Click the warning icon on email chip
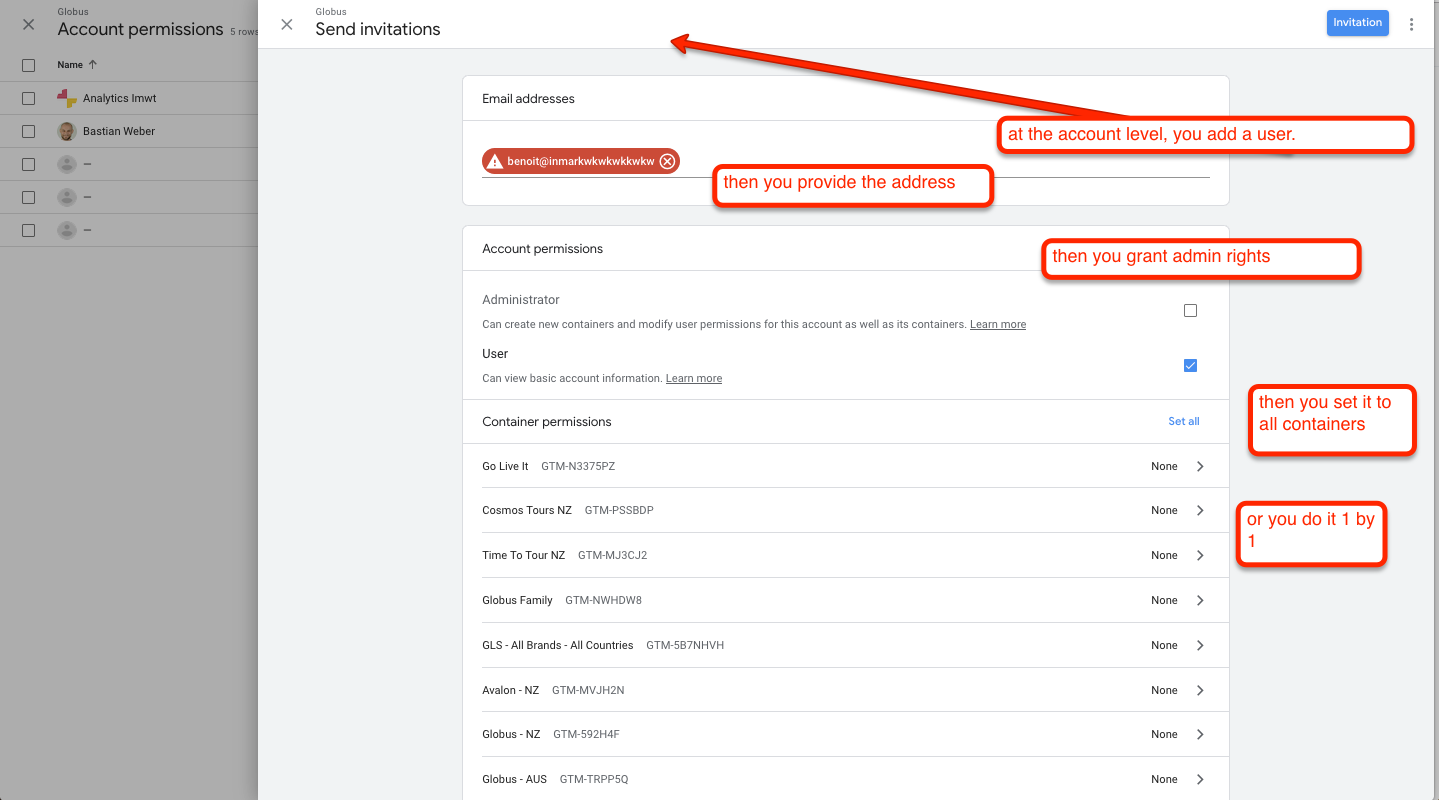The width and height of the screenshot is (1439, 800). [x=494, y=161]
